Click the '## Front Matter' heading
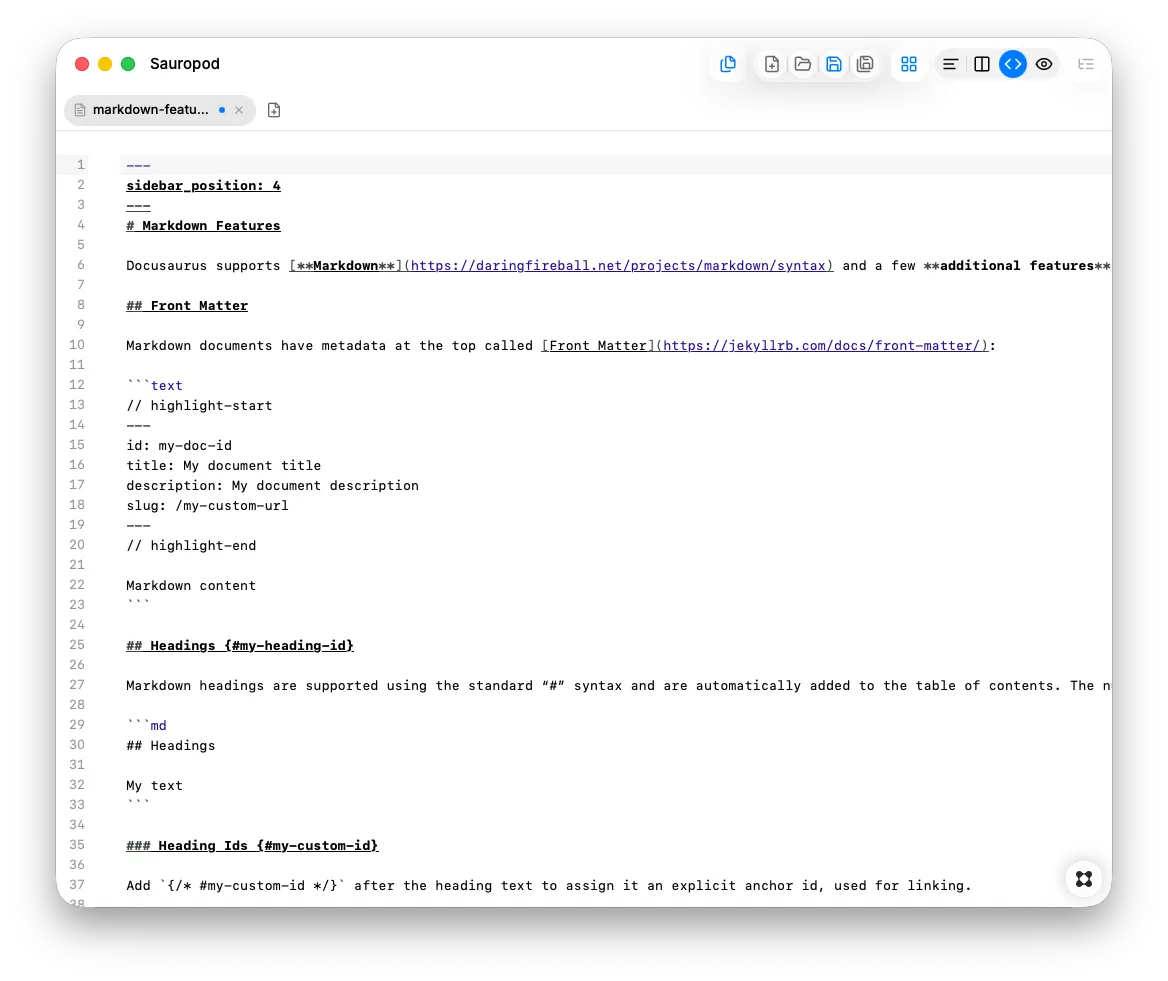Viewport: 1168px width, 981px height. (x=187, y=305)
